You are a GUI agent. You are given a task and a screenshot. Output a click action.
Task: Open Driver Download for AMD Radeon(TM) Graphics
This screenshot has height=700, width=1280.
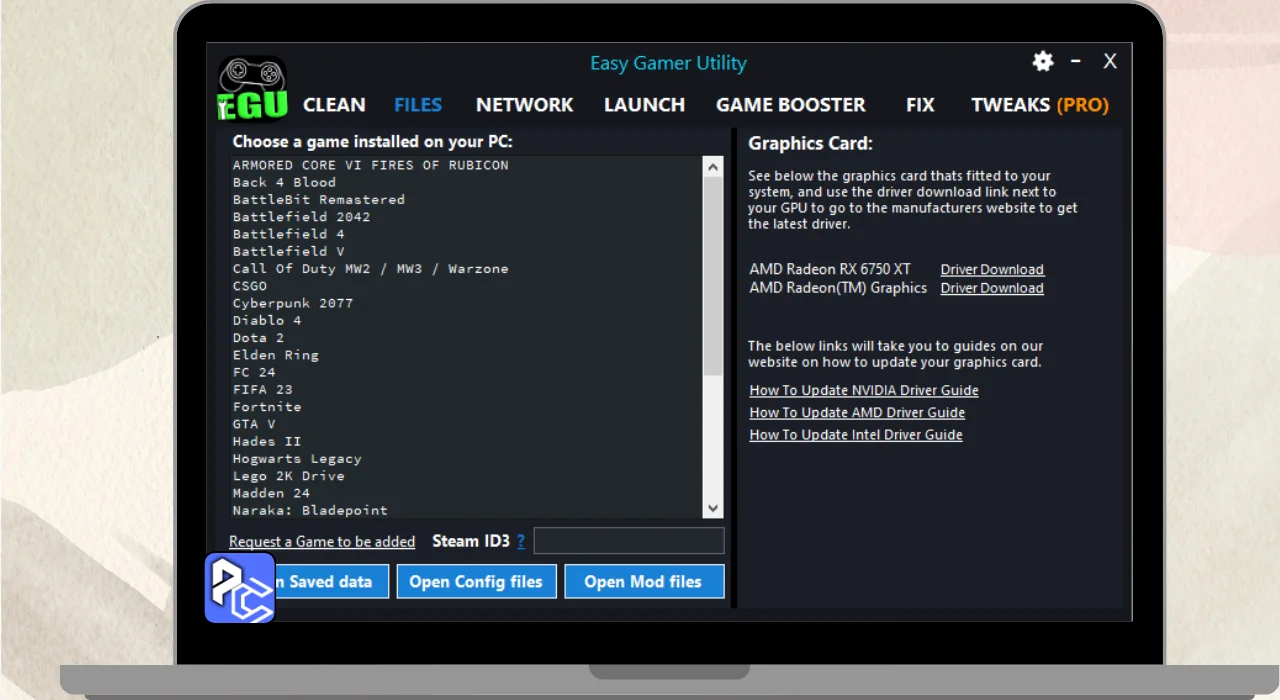coord(992,288)
